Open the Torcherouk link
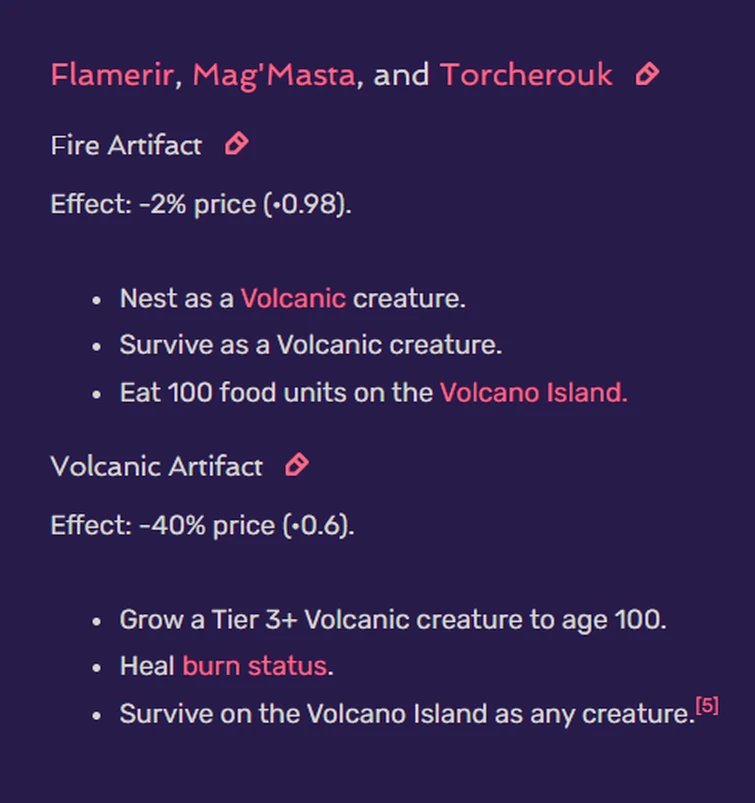This screenshot has width=755, height=803. [x=527, y=74]
